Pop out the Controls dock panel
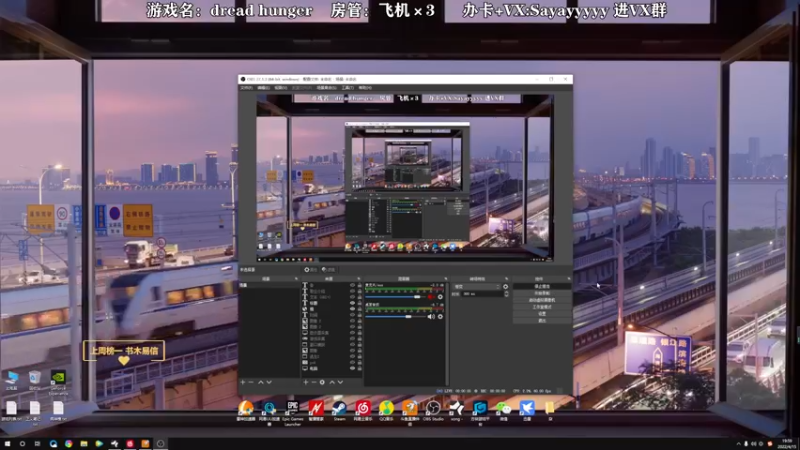Viewport: 800px width, 450px height. click(x=569, y=279)
